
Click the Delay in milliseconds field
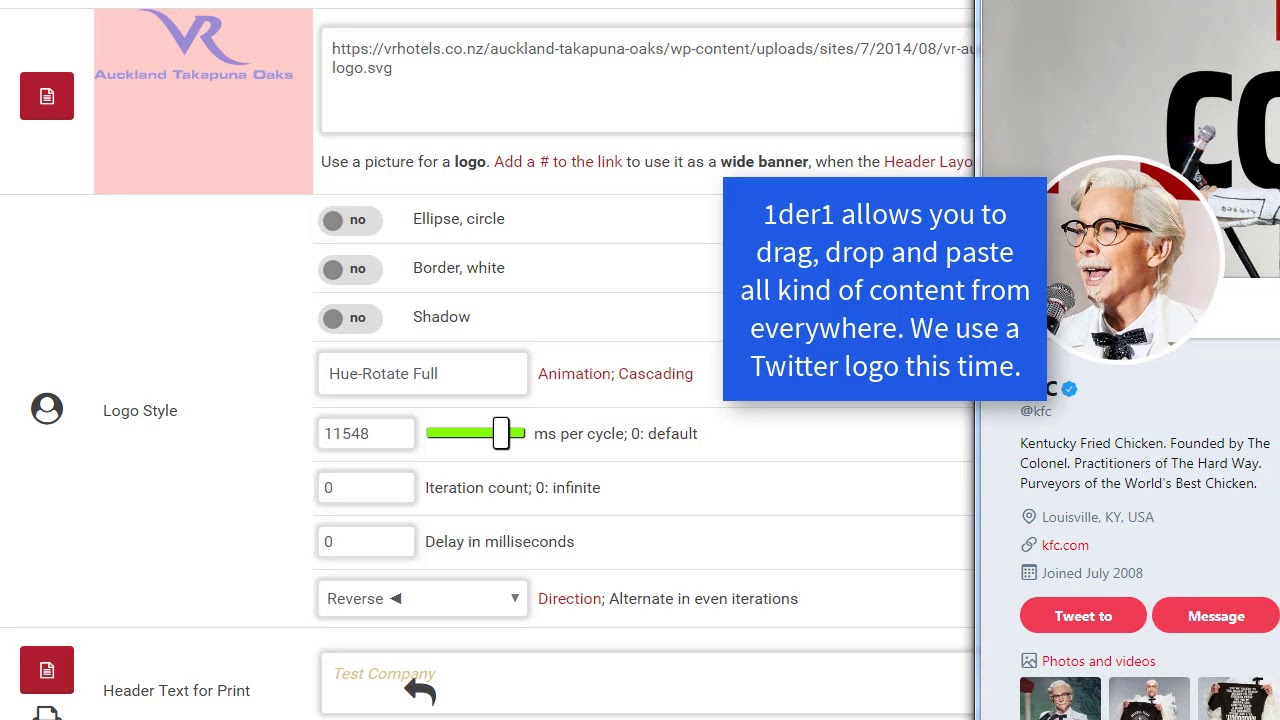pyautogui.click(x=366, y=542)
